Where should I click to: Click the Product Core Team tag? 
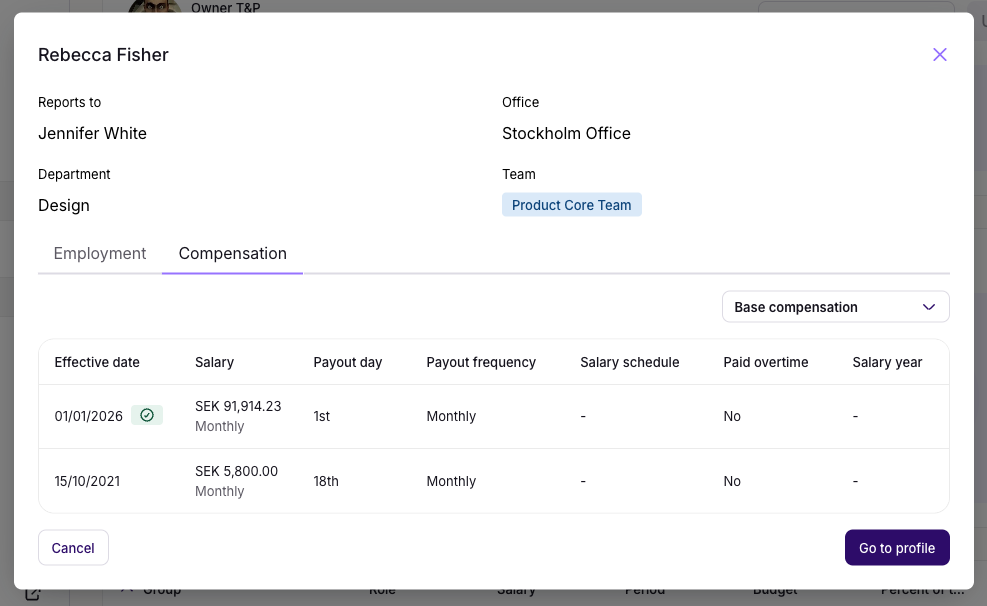point(571,205)
